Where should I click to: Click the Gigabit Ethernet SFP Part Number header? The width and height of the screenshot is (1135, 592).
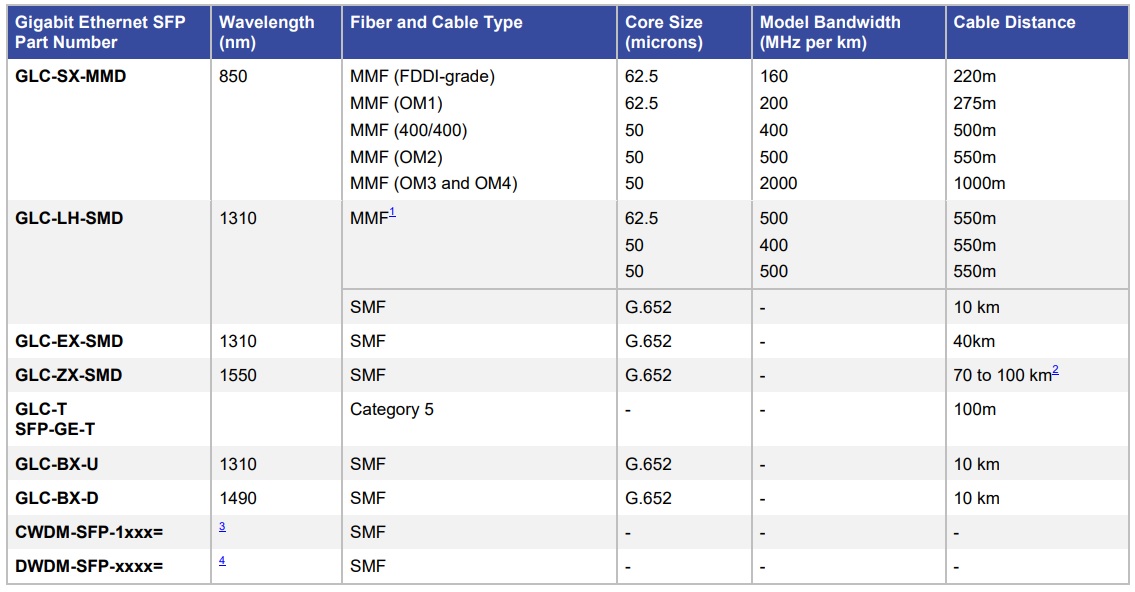click(x=100, y=32)
